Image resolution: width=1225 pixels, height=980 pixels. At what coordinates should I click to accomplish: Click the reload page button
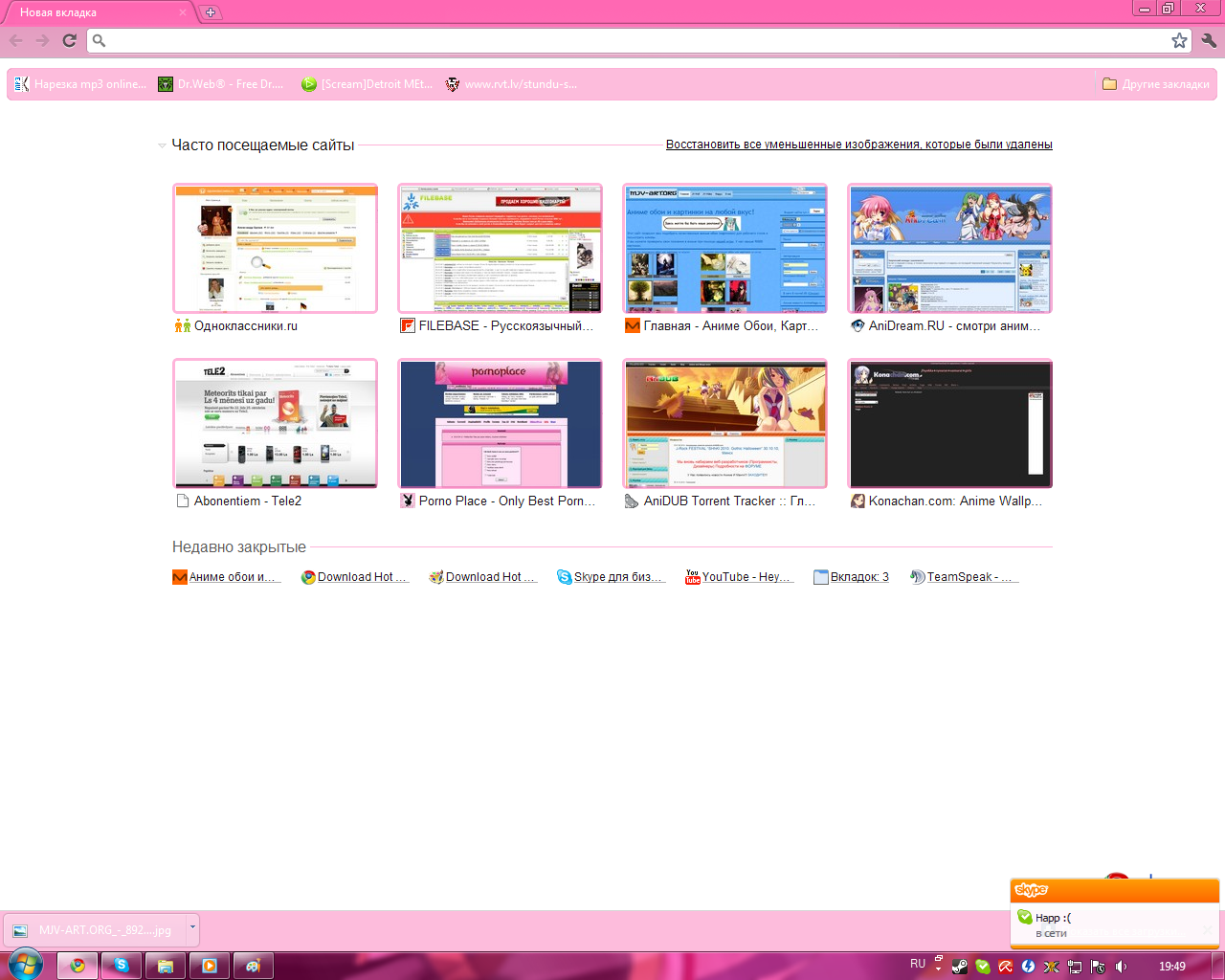point(69,40)
